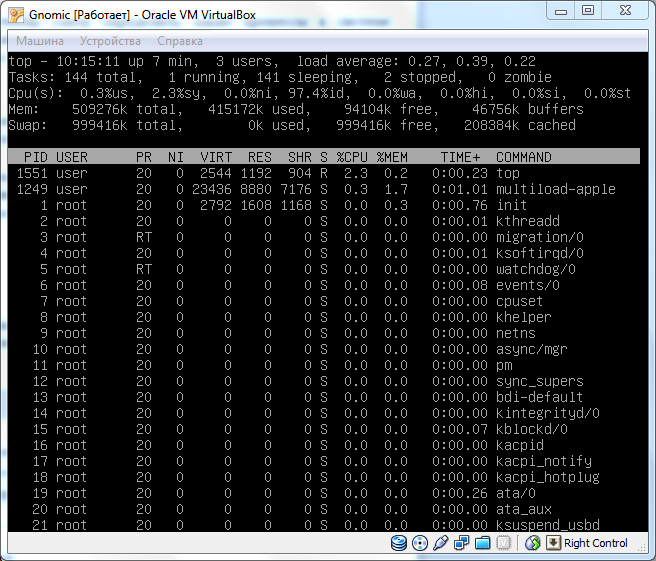This screenshot has height=561, width=656.
Task: Select the top process row command
Action: point(507,173)
